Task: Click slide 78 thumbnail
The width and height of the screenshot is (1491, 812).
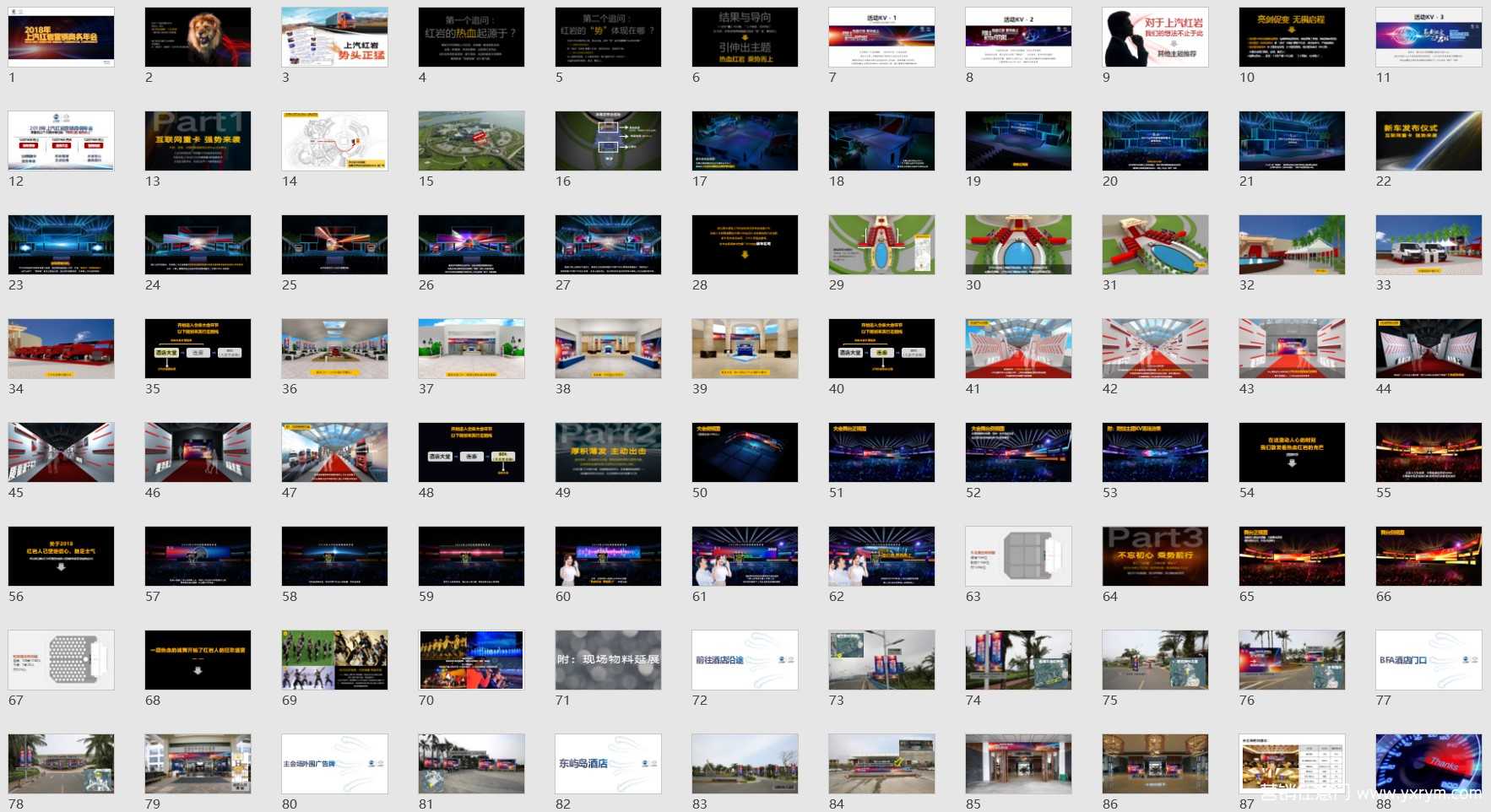Action: coord(61,764)
